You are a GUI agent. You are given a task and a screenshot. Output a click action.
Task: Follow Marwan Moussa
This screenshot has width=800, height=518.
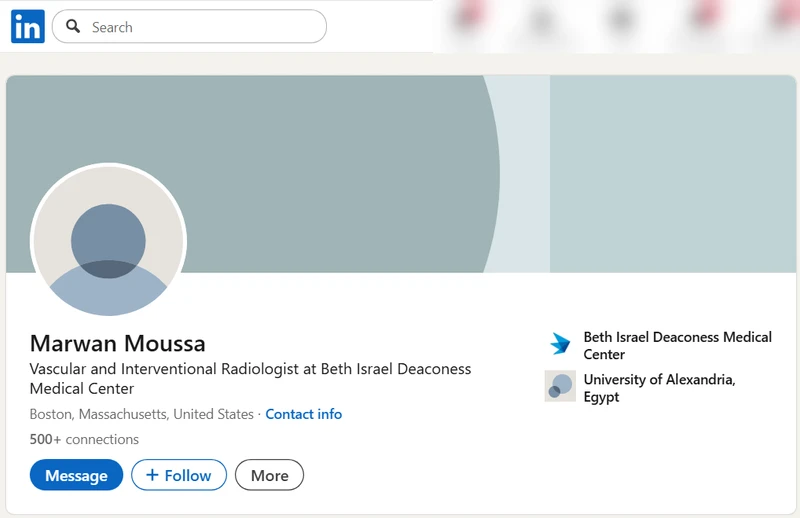point(179,475)
